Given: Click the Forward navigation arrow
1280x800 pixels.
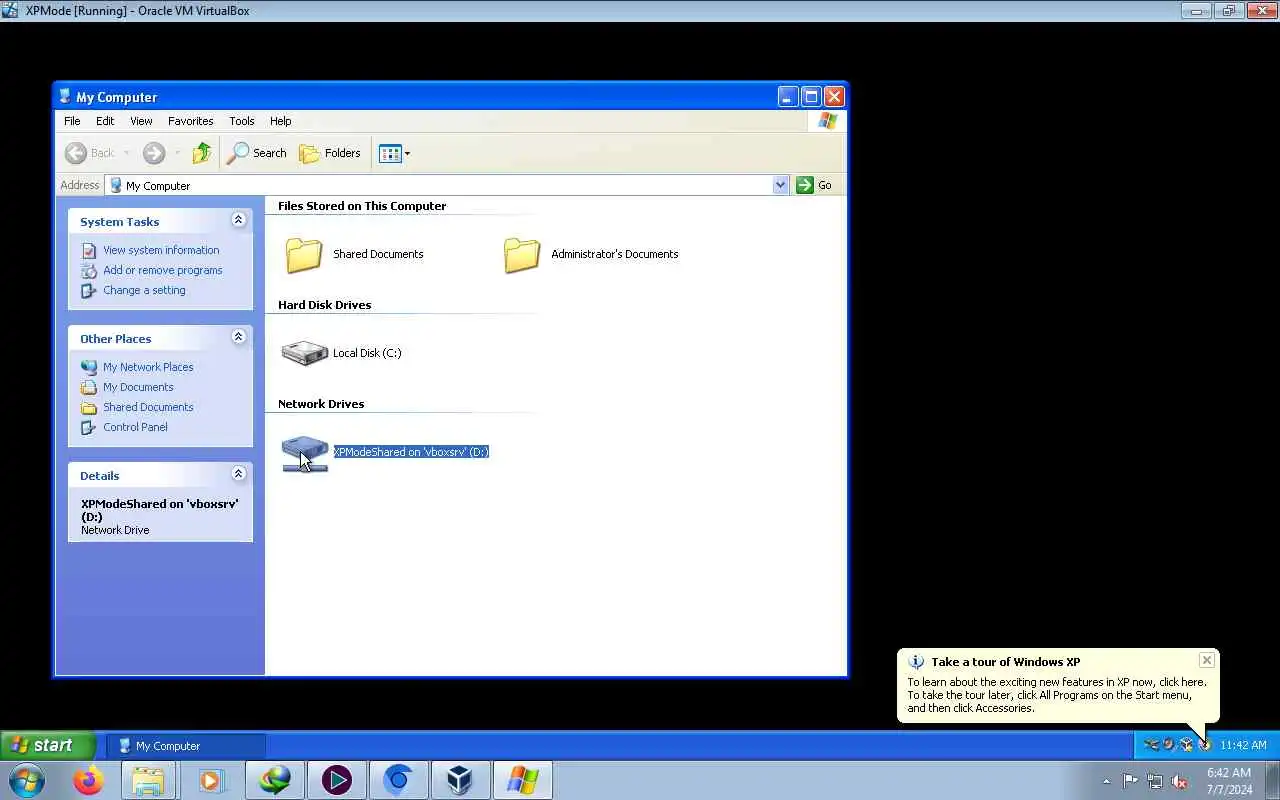Looking at the screenshot, I should pos(153,153).
